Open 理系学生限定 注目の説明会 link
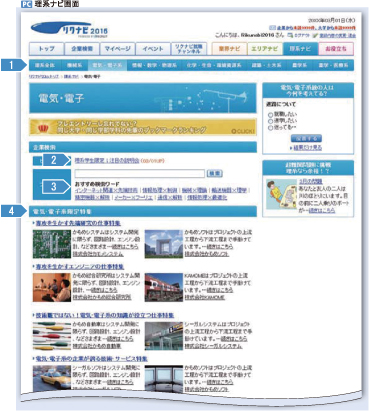Image resolution: width=369 pixels, height=411 pixels. (x=107, y=161)
